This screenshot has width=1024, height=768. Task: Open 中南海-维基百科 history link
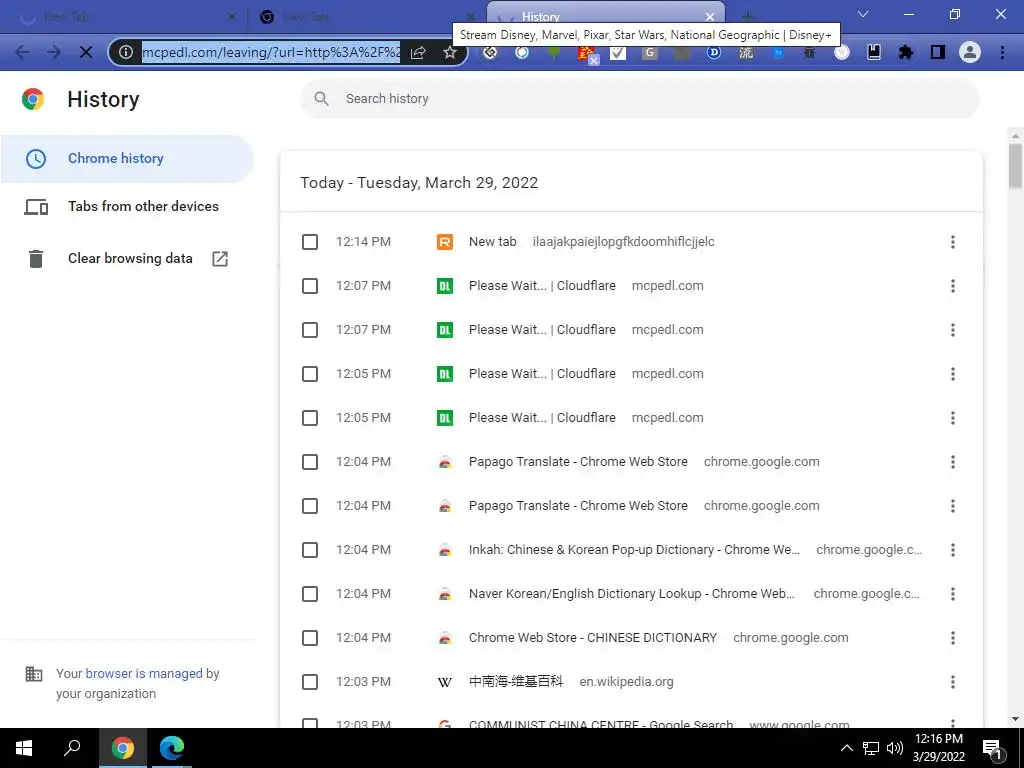(516, 682)
